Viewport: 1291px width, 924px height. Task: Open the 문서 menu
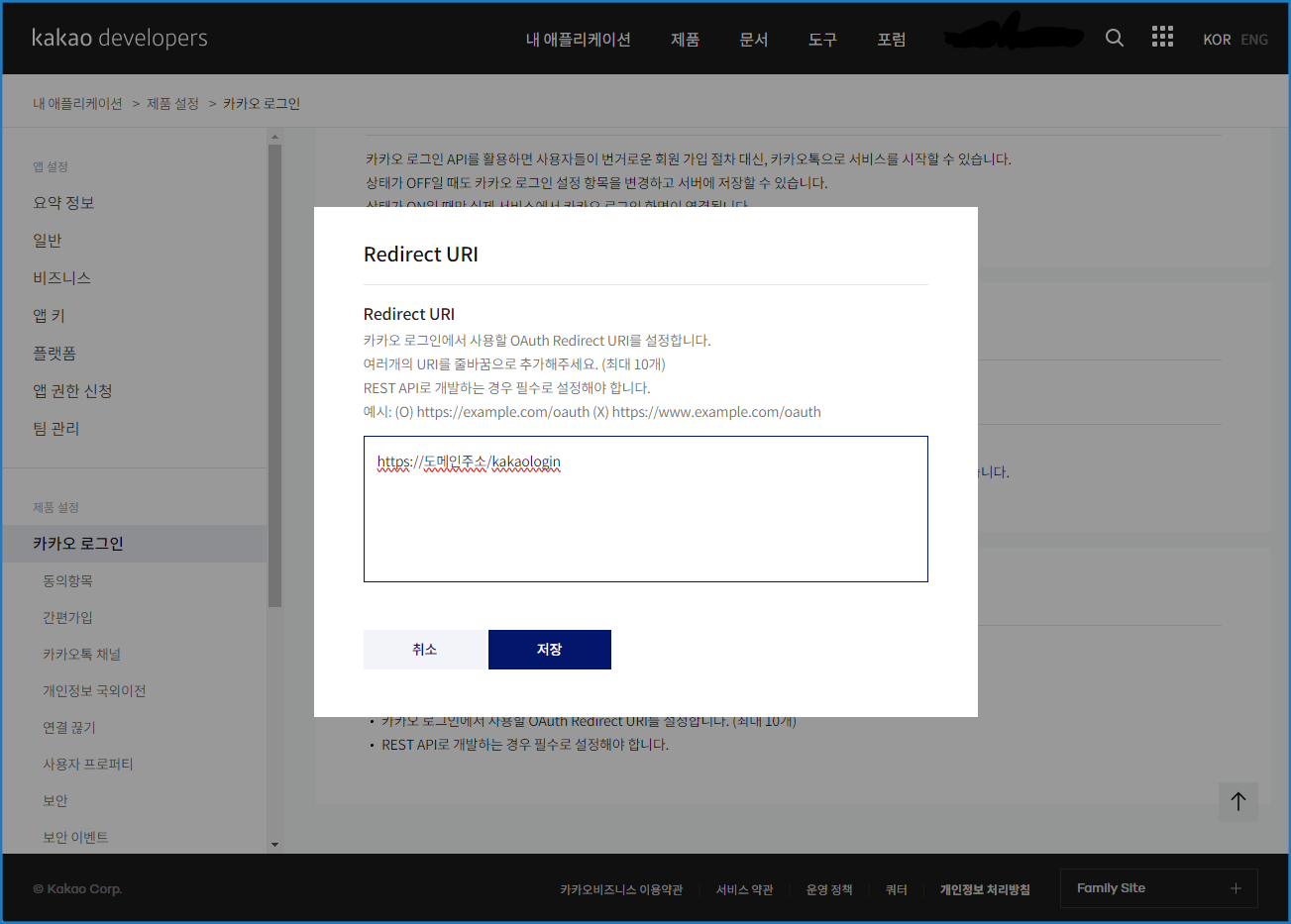[753, 40]
